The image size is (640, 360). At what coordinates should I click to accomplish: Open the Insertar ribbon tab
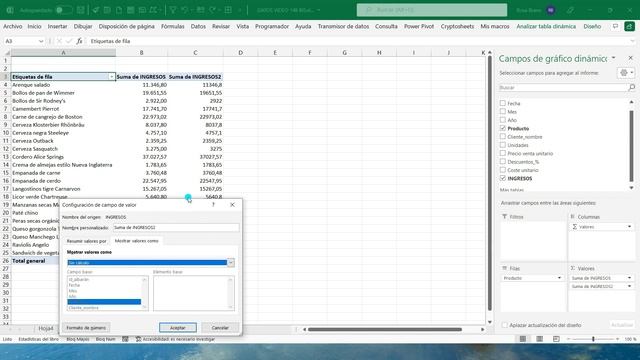[x=58, y=26]
